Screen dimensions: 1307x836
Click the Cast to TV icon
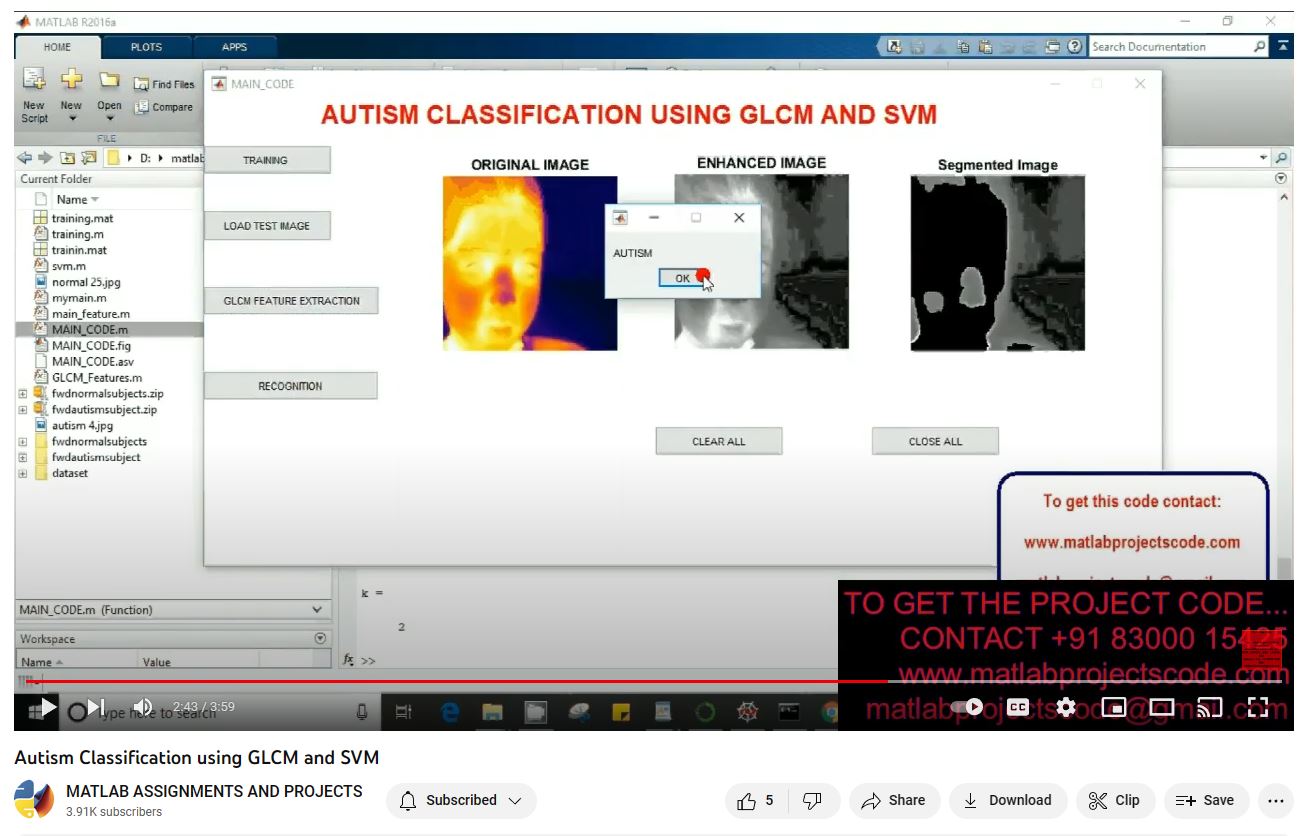pos(1210,707)
